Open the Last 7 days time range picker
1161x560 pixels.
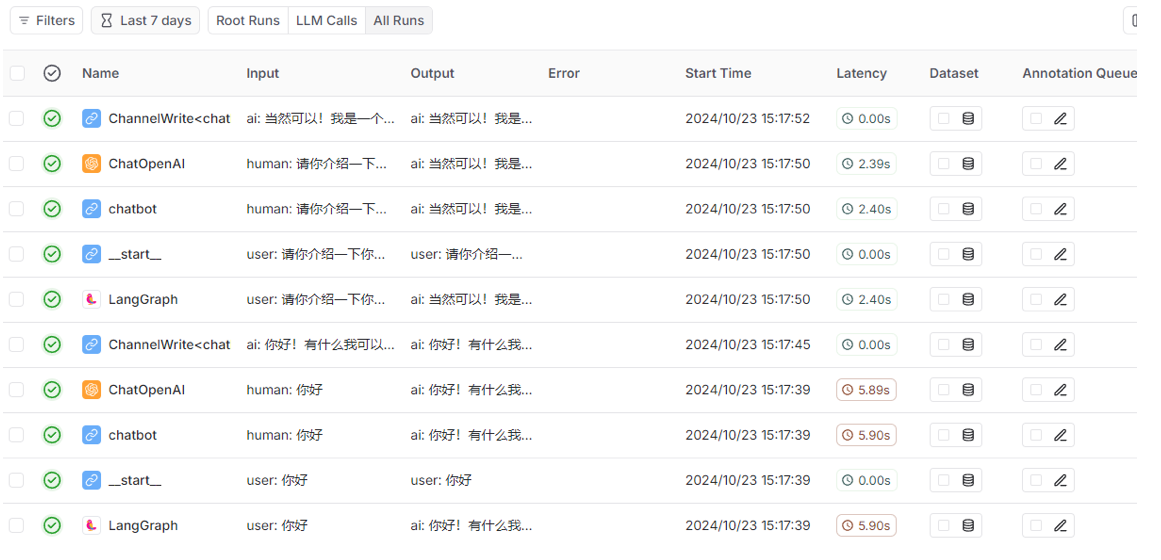tap(145, 20)
